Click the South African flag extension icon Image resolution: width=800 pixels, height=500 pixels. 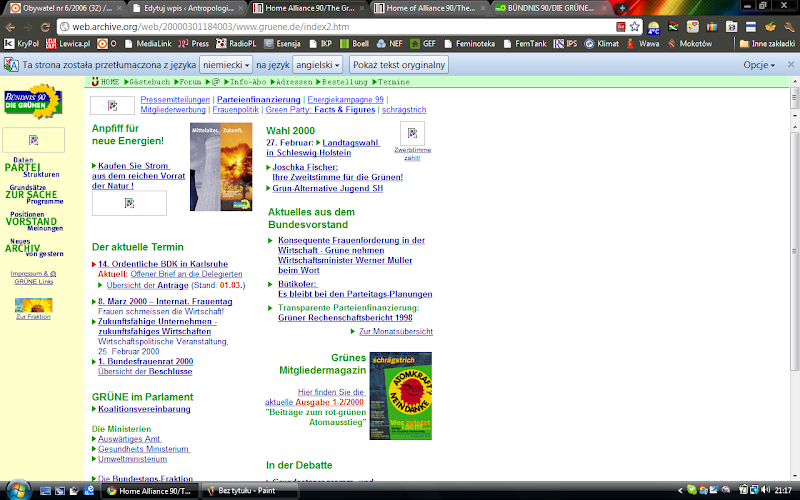[x=673, y=27]
